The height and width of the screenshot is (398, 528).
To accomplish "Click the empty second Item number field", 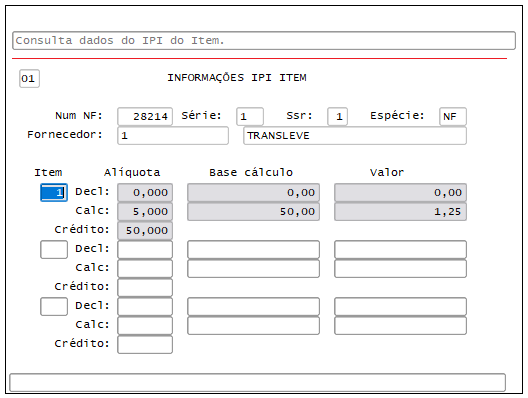I will [54, 250].
